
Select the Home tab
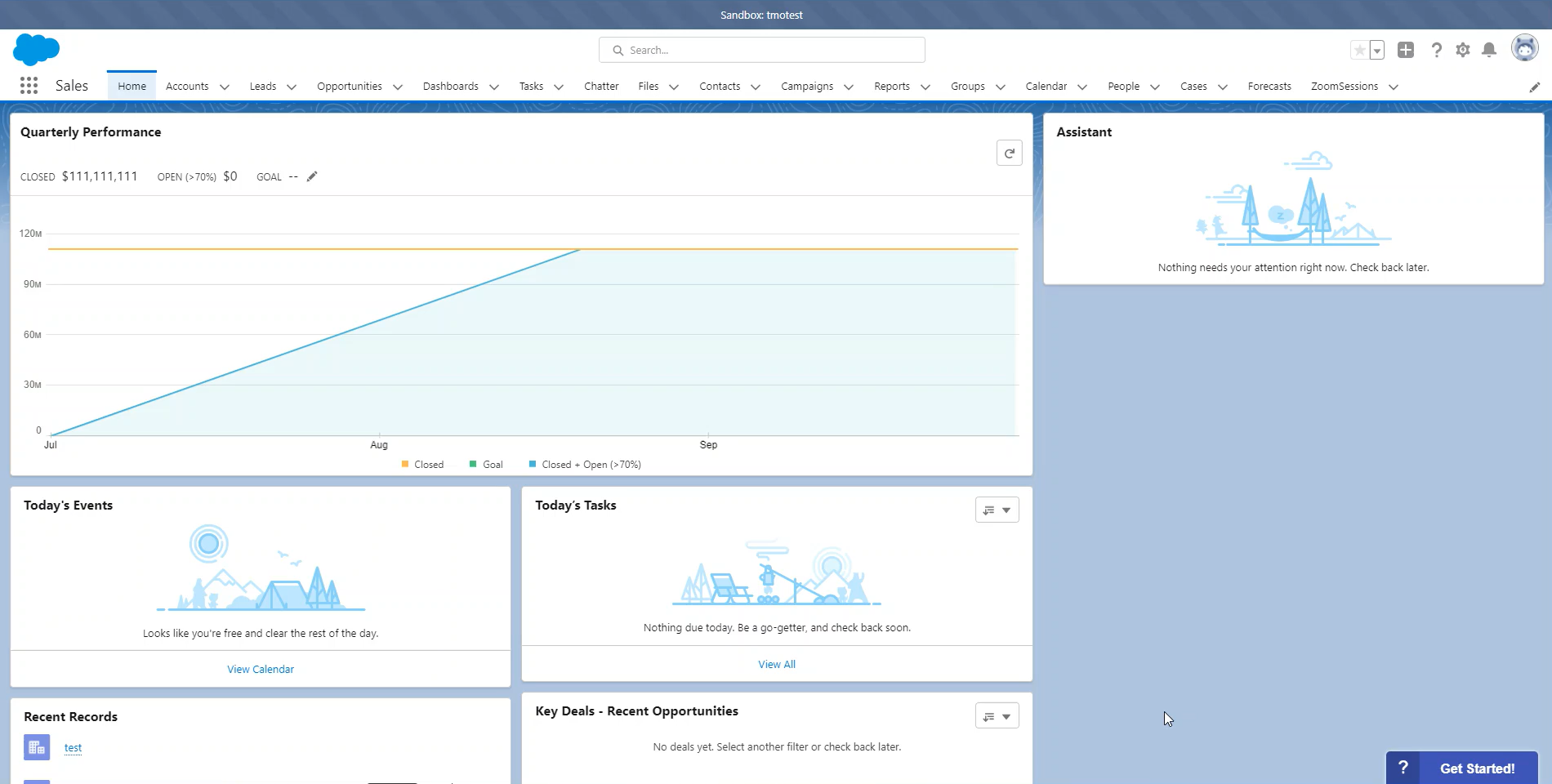point(132,86)
